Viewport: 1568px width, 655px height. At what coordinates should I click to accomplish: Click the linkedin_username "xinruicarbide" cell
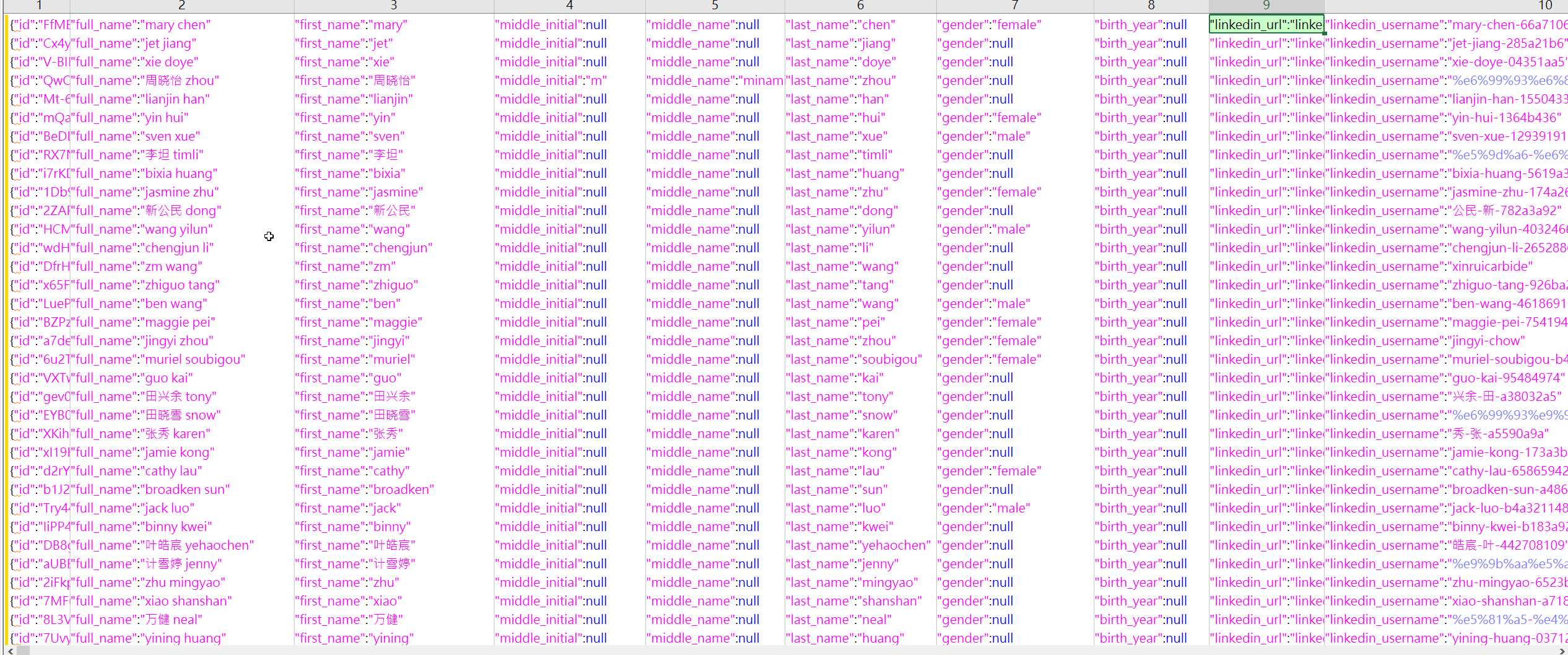click(1446, 266)
